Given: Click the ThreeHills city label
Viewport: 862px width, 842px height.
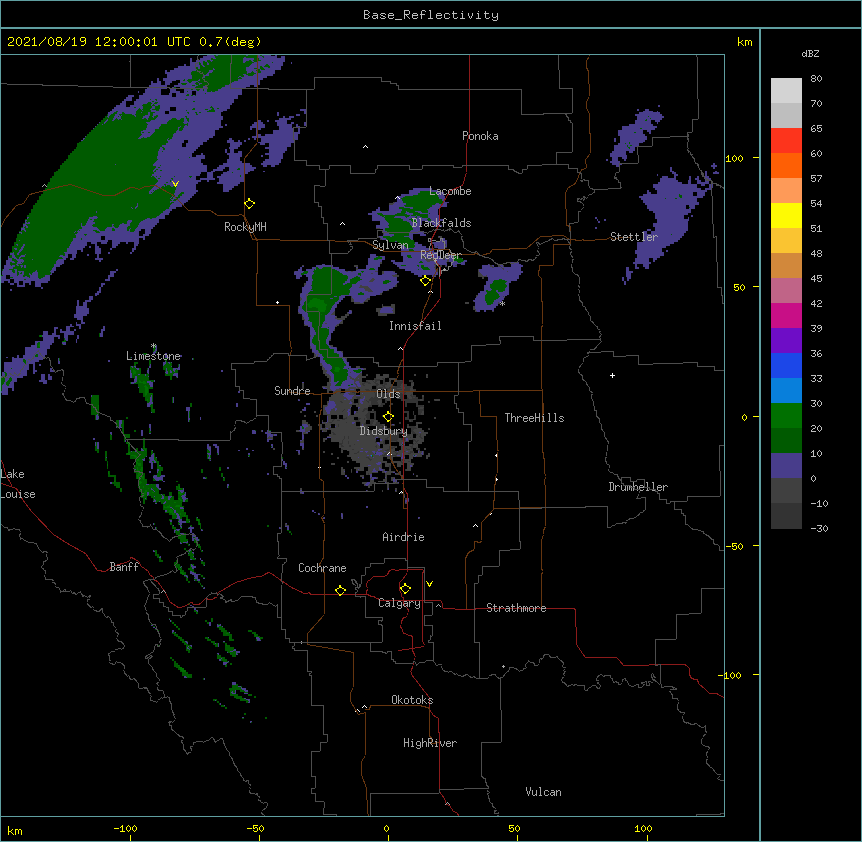Looking at the screenshot, I should click(x=534, y=418).
